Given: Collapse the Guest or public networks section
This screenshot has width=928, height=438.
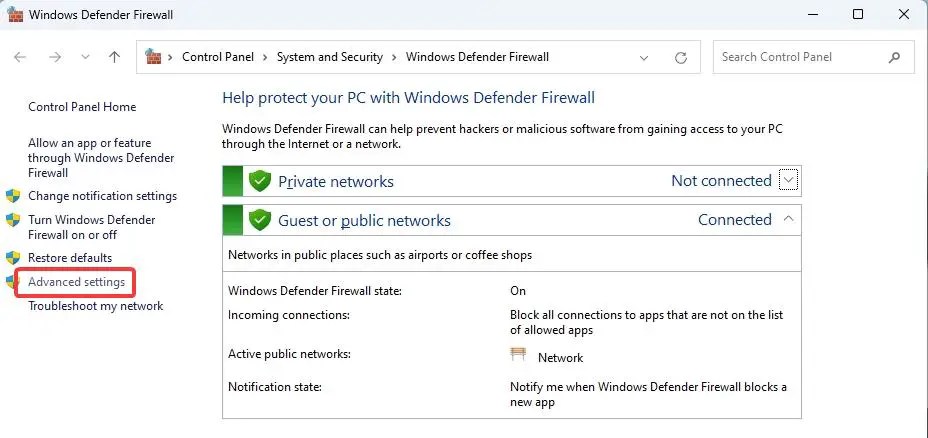Looking at the screenshot, I should coord(788,219).
